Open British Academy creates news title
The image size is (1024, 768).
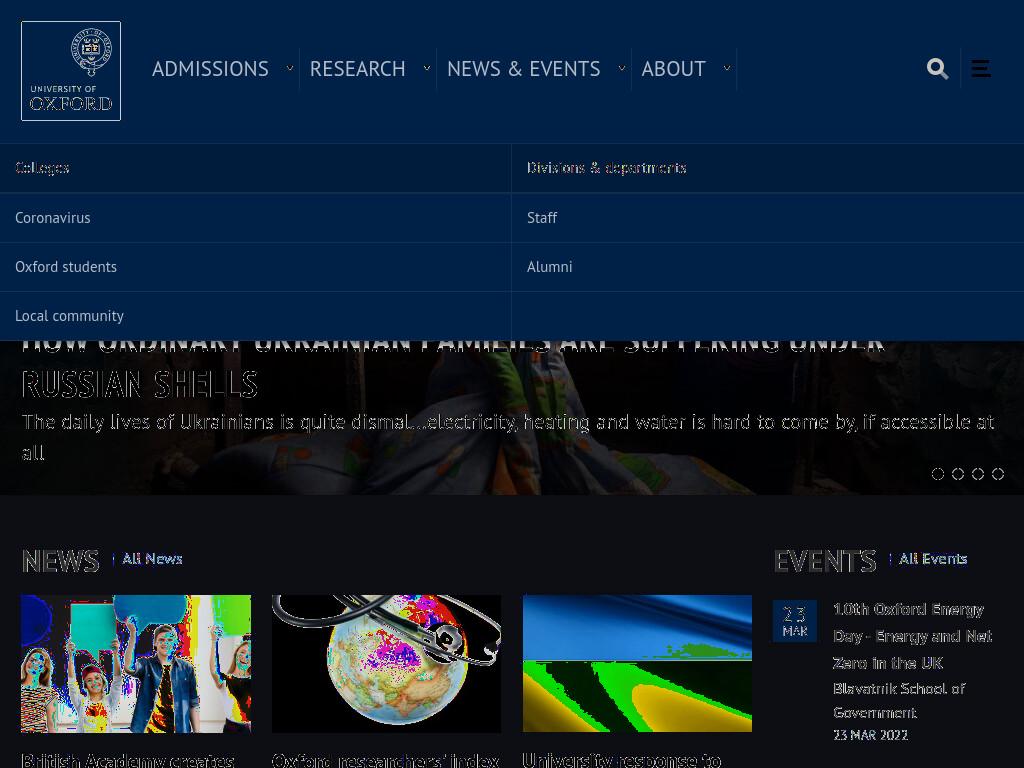[128, 760]
